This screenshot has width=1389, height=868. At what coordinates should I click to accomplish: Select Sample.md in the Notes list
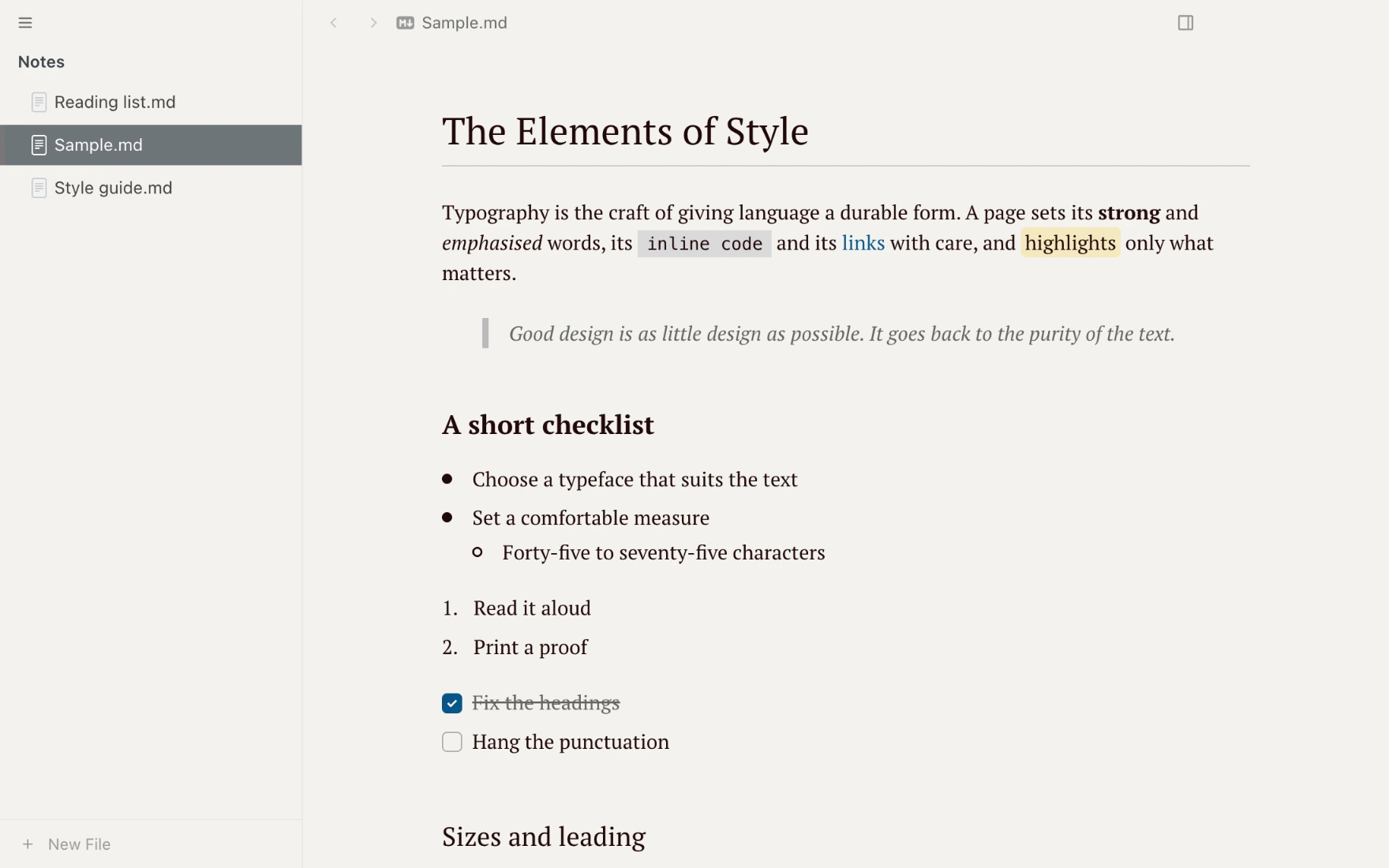pos(151,145)
